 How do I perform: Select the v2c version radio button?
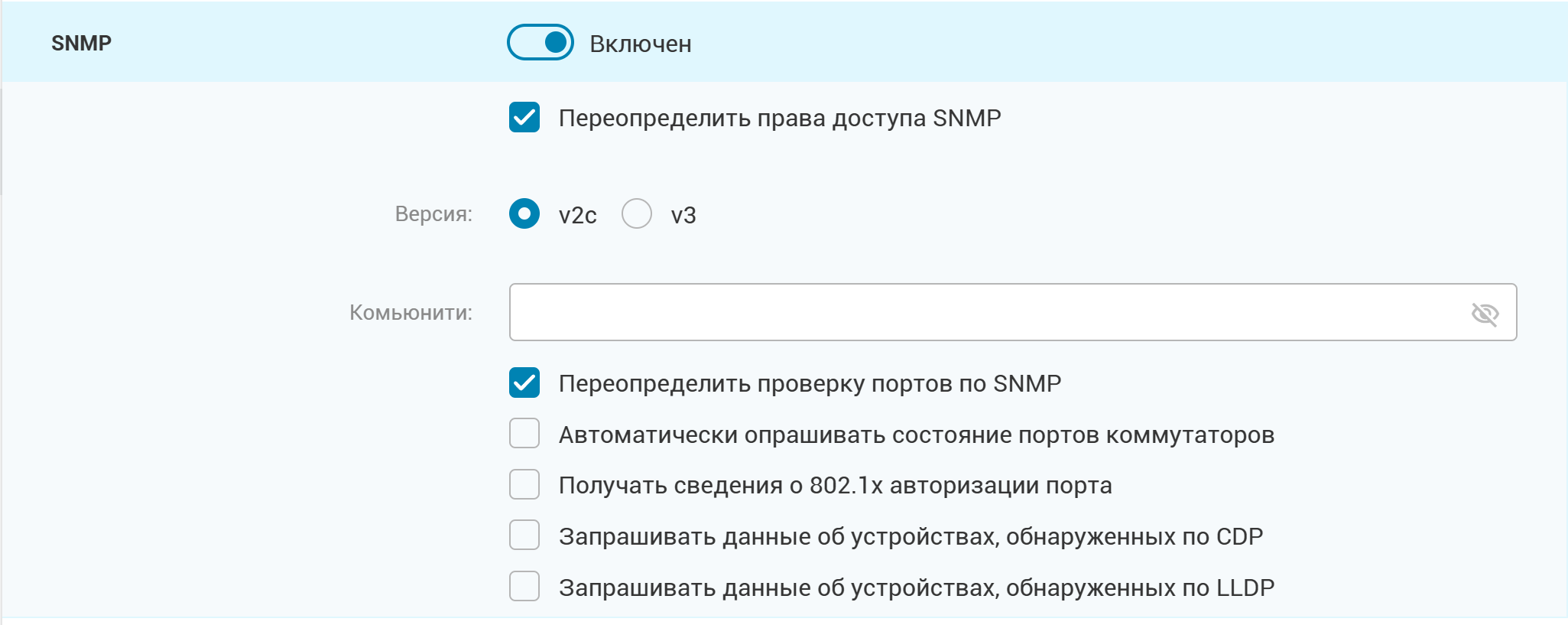pyautogui.click(x=524, y=214)
